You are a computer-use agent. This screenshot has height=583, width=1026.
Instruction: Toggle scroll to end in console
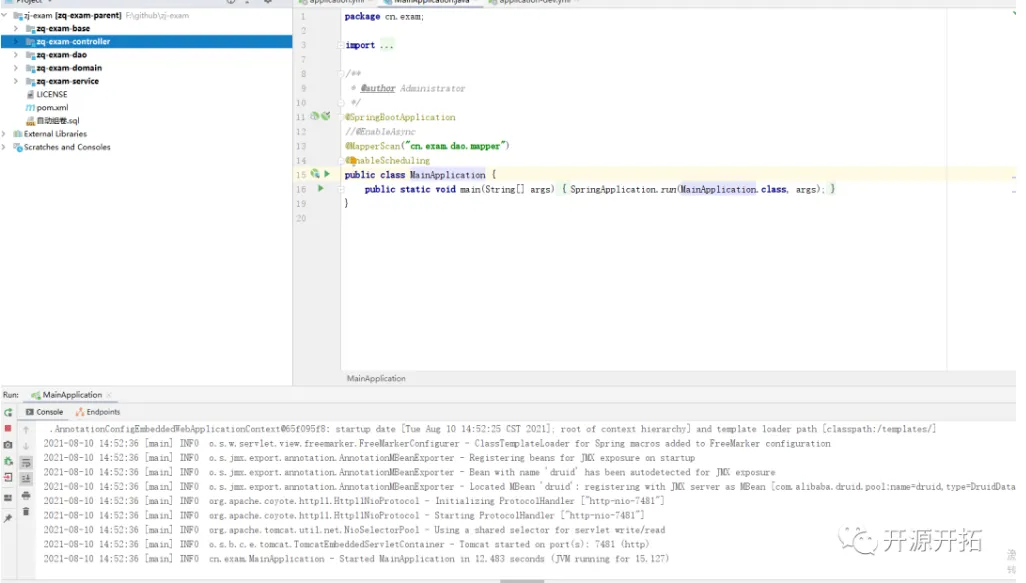pos(26,479)
